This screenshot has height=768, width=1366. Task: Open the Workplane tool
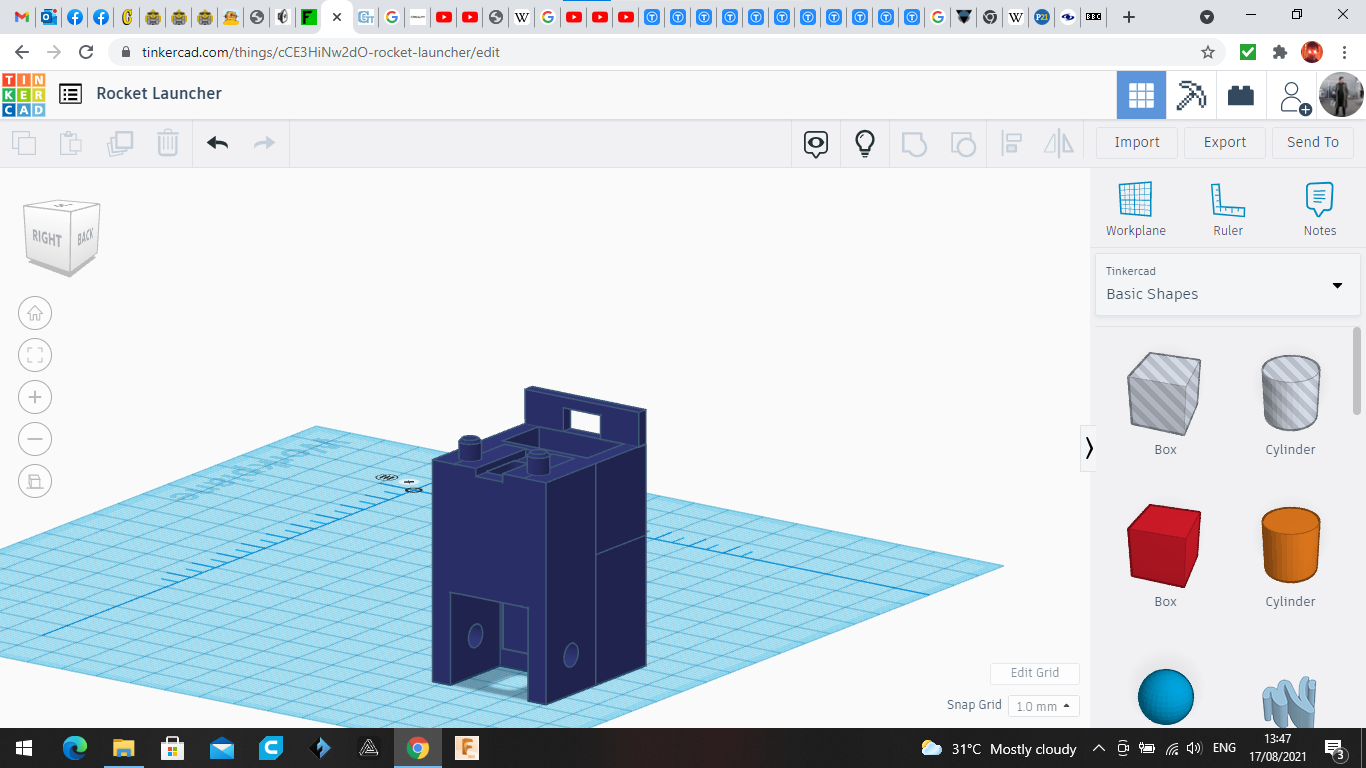1135,209
